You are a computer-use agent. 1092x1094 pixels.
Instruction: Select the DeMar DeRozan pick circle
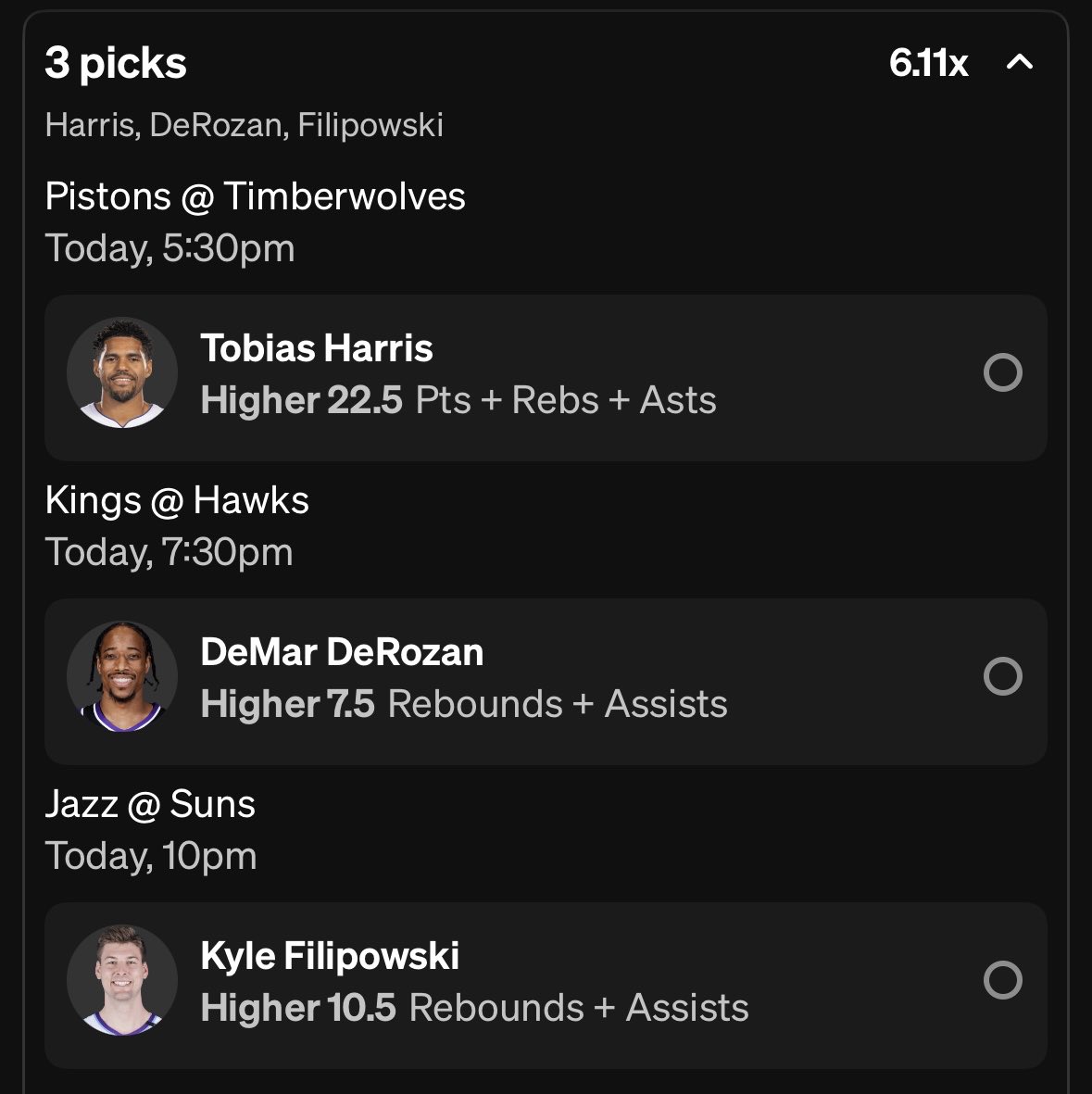tap(1002, 677)
